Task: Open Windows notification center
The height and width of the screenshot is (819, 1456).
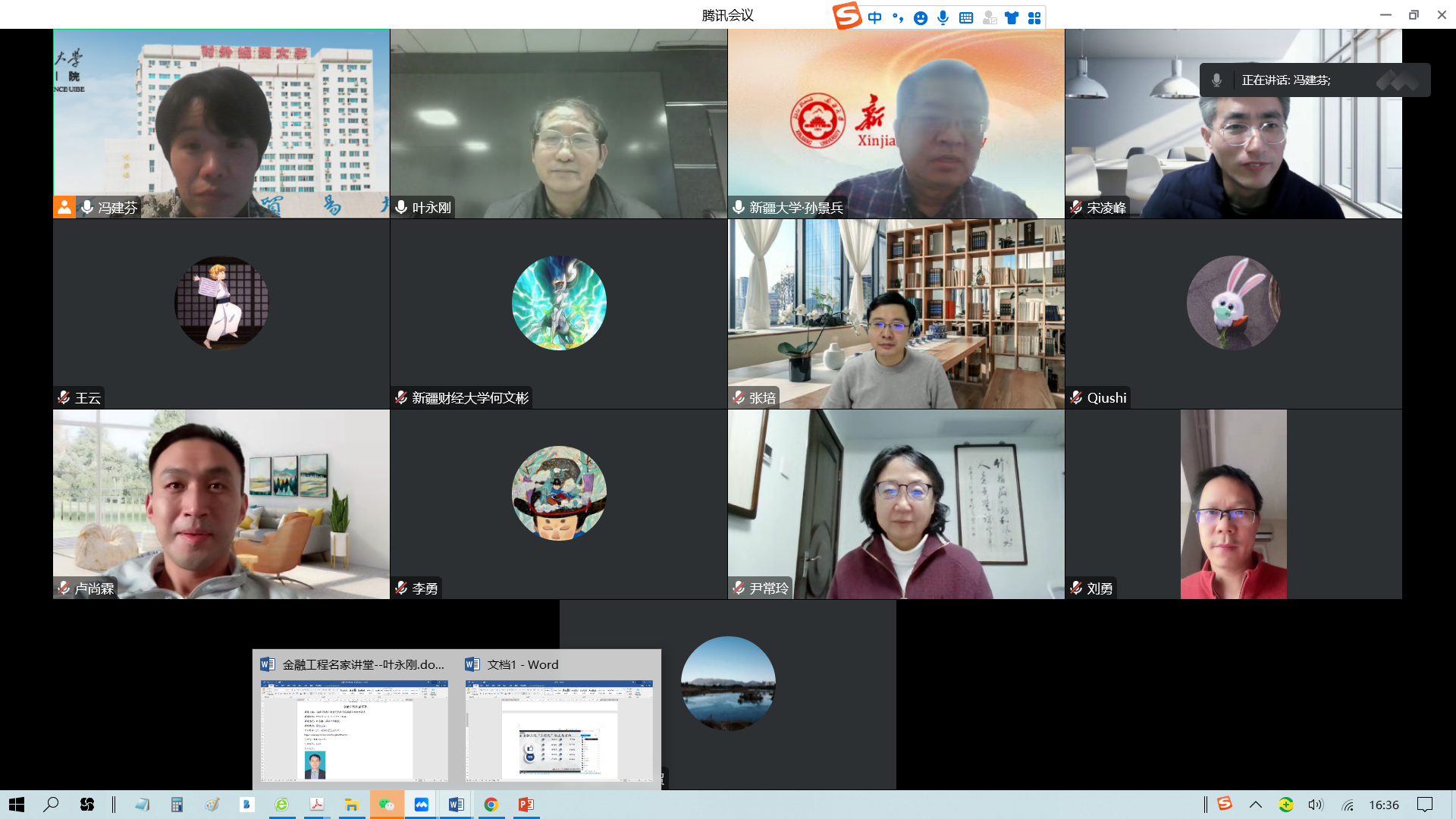Action: 1425,805
